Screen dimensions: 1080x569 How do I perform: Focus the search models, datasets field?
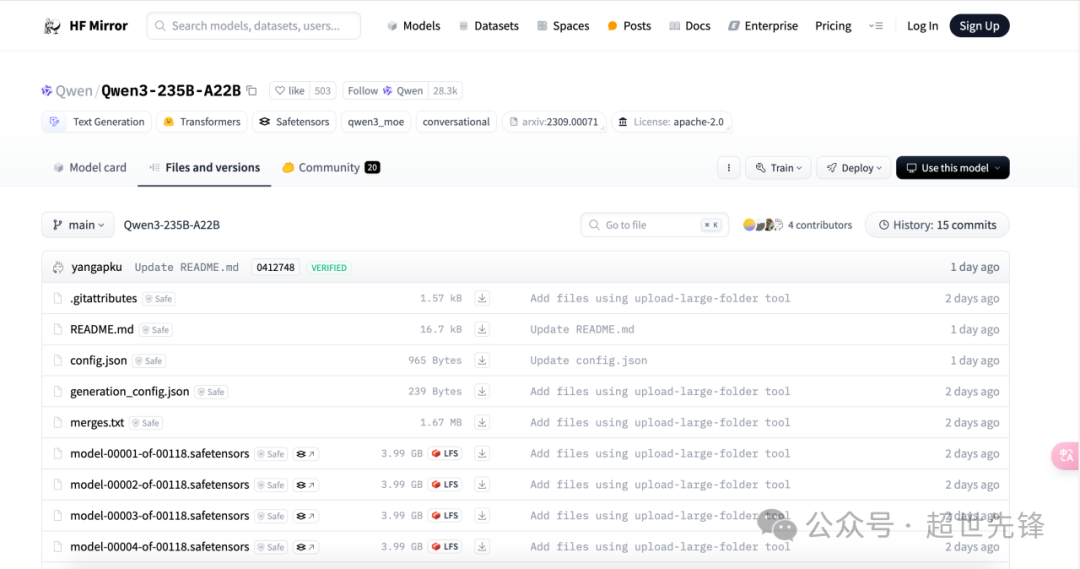253,25
